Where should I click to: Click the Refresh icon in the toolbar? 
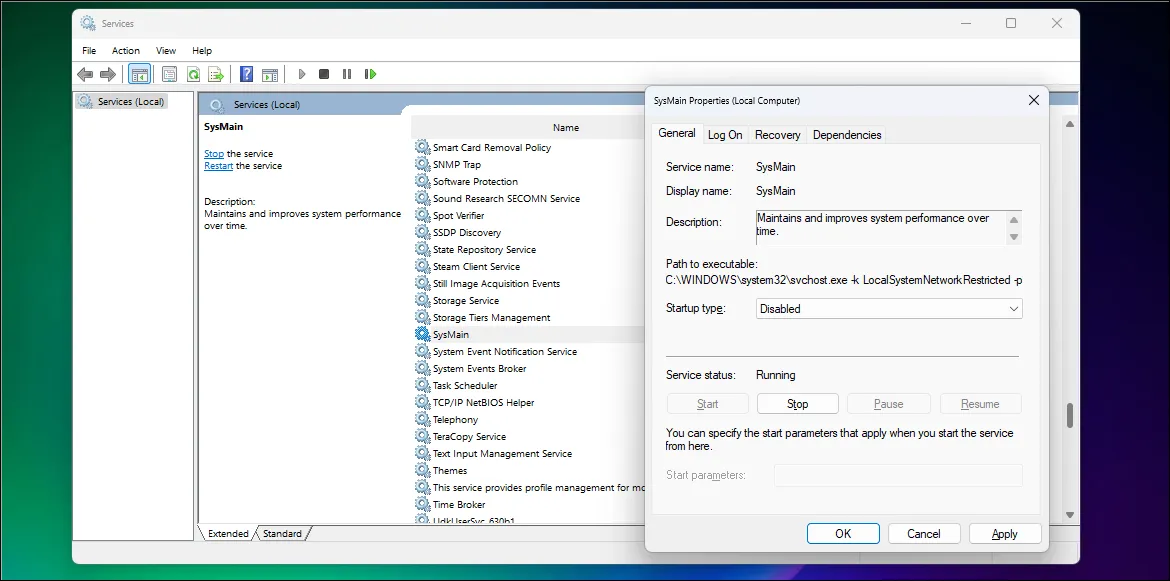193,73
